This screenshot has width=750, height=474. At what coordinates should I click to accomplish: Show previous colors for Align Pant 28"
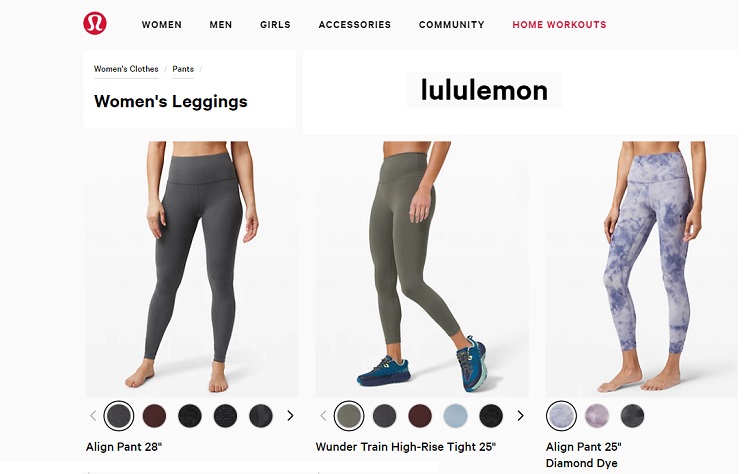tap(93, 416)
